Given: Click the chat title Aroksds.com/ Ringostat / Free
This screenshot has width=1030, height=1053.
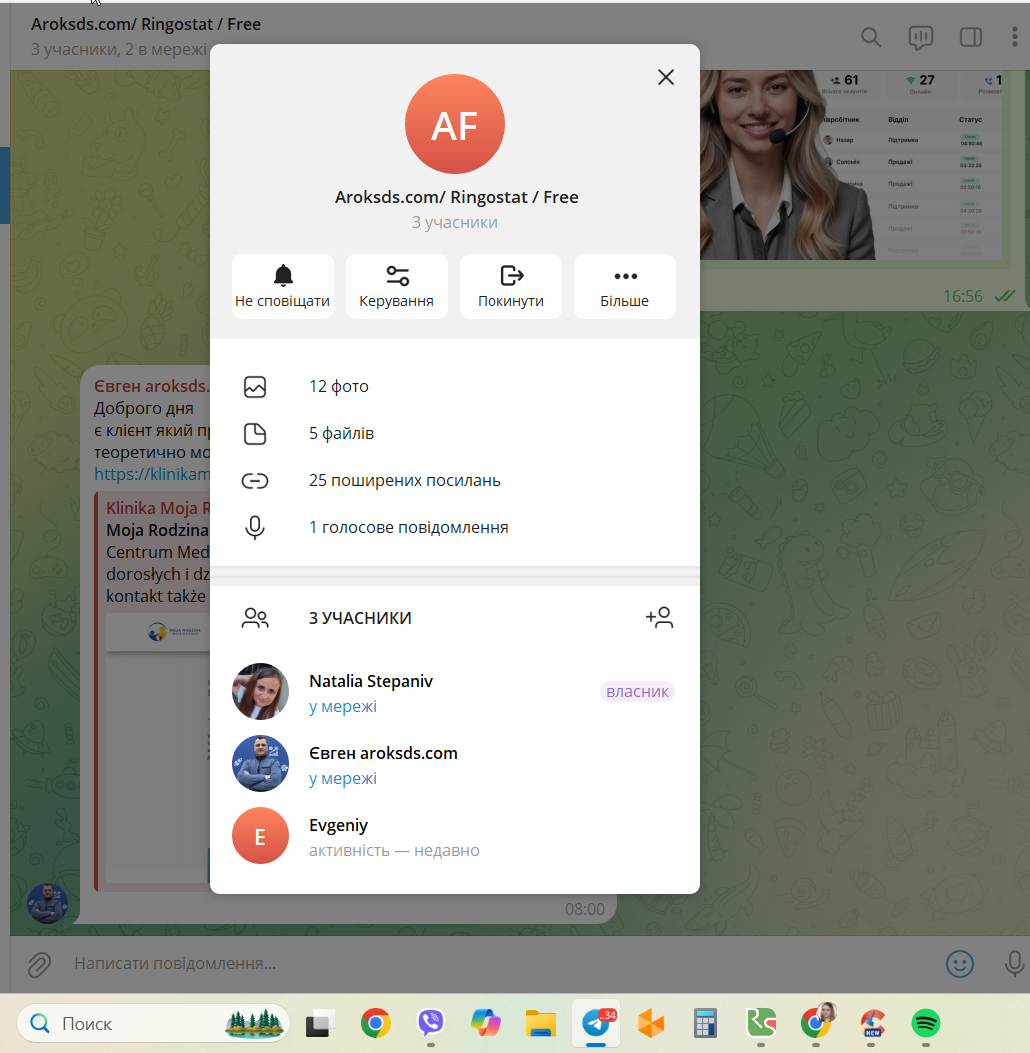Looking at the screenshot, I should coord(146,24).
